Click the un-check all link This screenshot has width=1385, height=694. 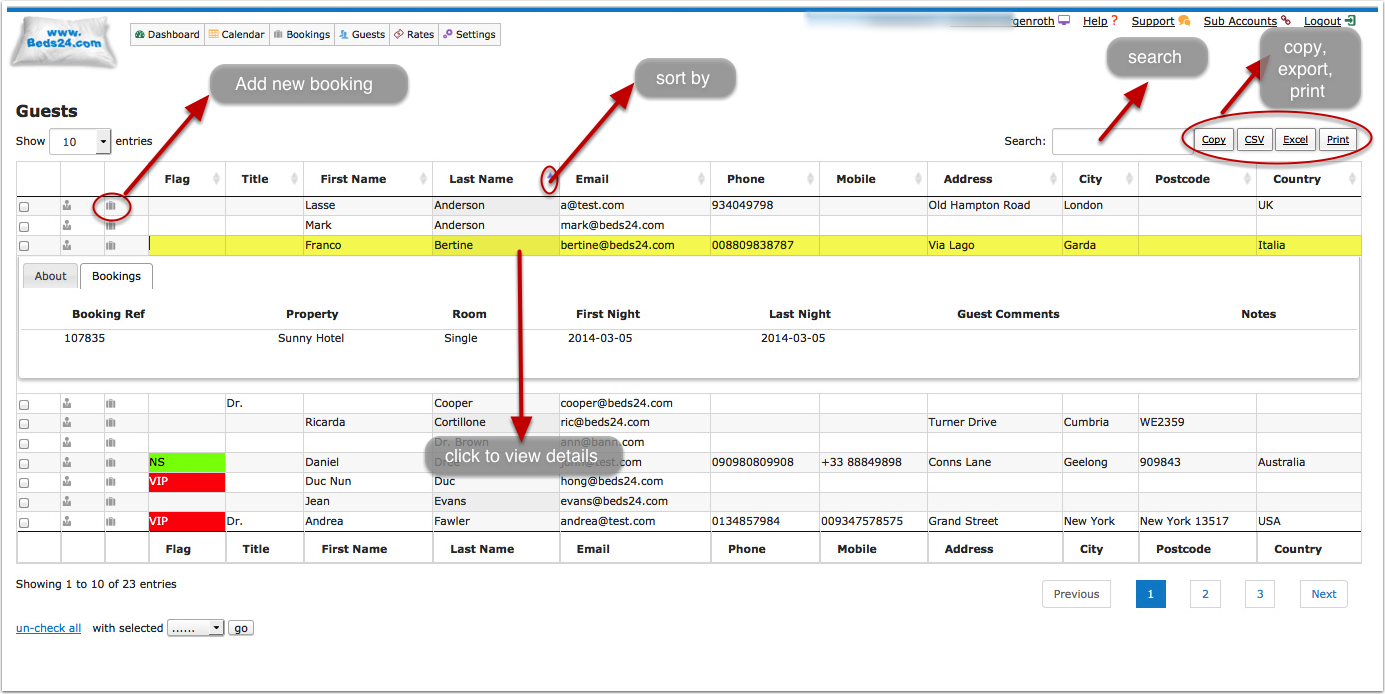coord(49,628)
